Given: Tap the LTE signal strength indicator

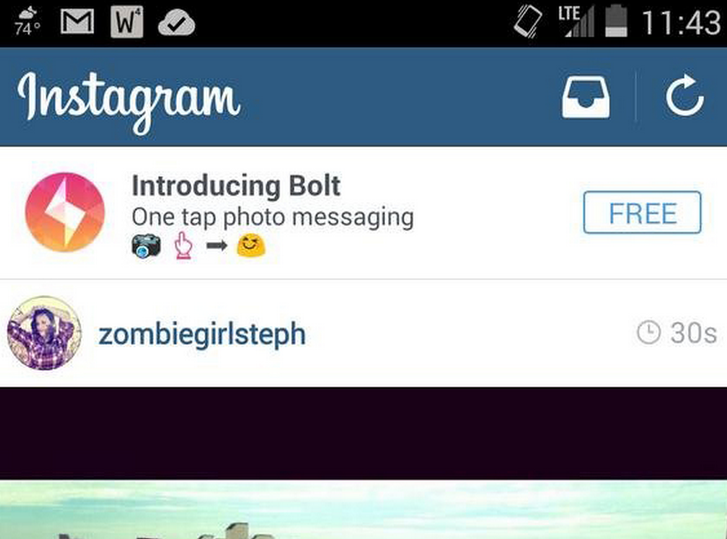Looking at the screenshot, I should click(576, 21).
